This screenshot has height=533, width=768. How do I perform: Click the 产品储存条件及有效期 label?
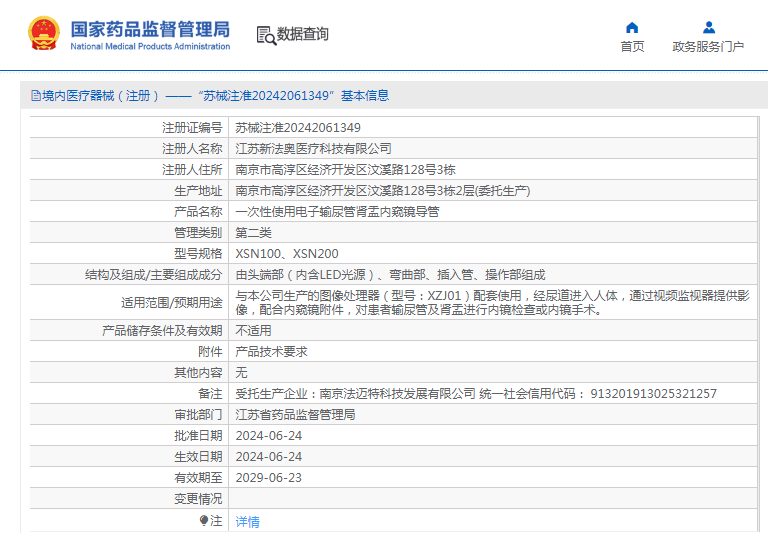(x=162, y=331)
